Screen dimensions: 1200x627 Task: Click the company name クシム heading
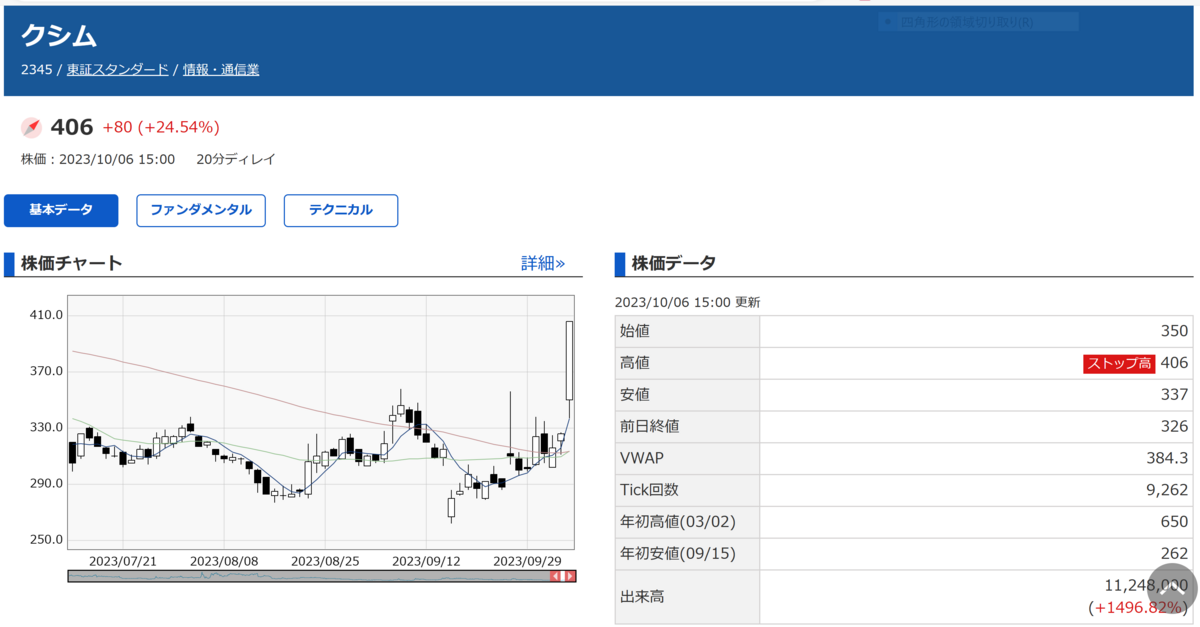(59, 36)
